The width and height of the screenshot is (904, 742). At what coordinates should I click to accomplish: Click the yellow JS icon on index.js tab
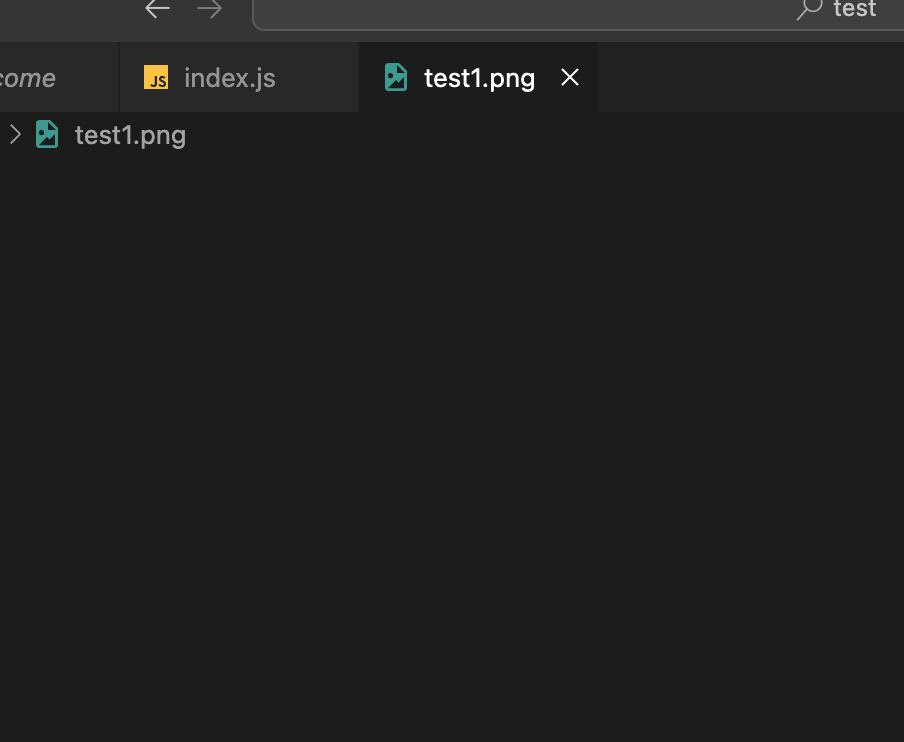[x=156, y=78]
